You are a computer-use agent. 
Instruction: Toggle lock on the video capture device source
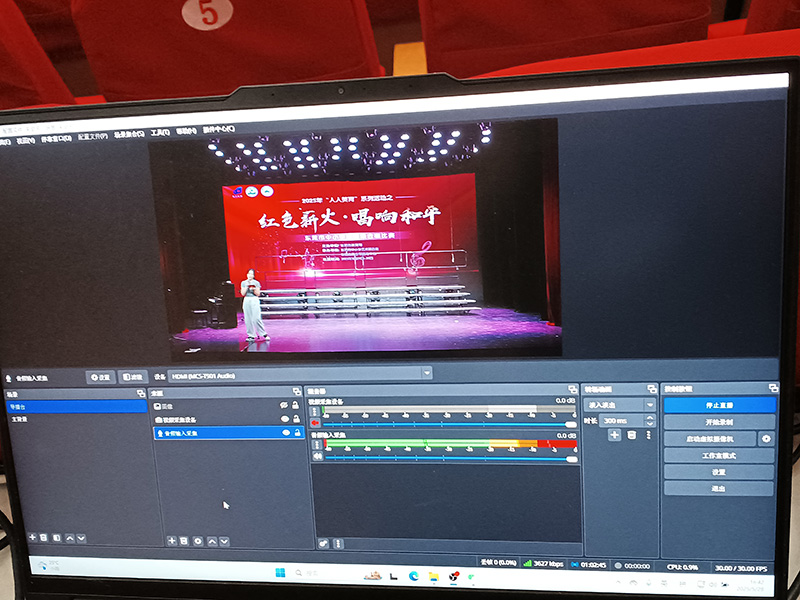[x=297, y=419]
